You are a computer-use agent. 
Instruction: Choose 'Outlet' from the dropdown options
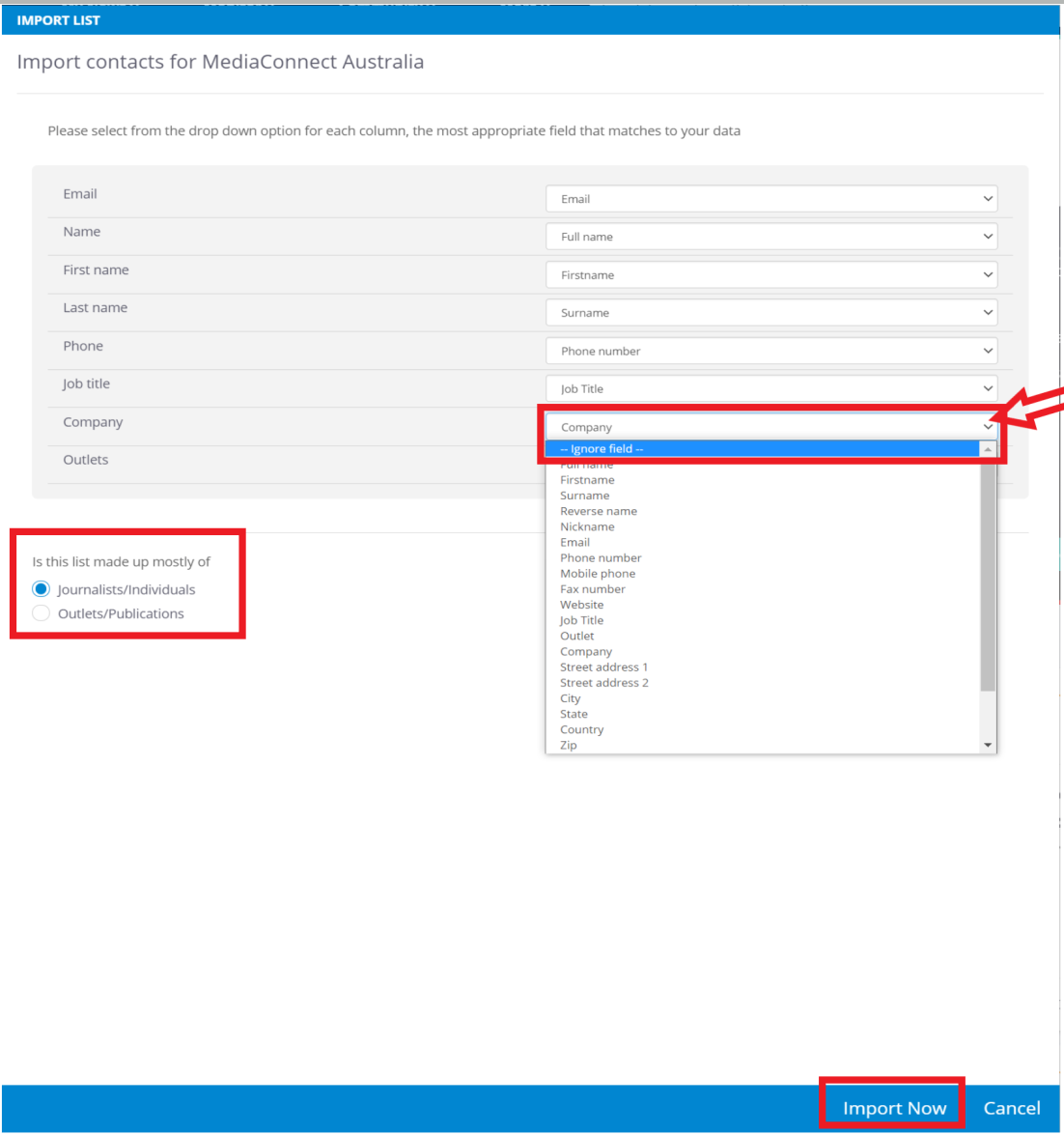tap(577, 636)
